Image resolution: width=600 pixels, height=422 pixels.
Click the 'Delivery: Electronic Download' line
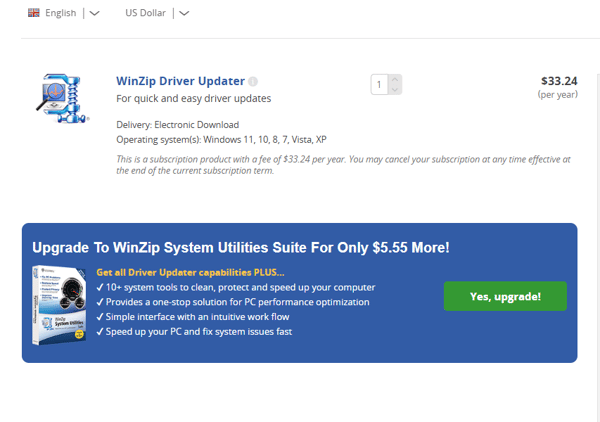178,125
